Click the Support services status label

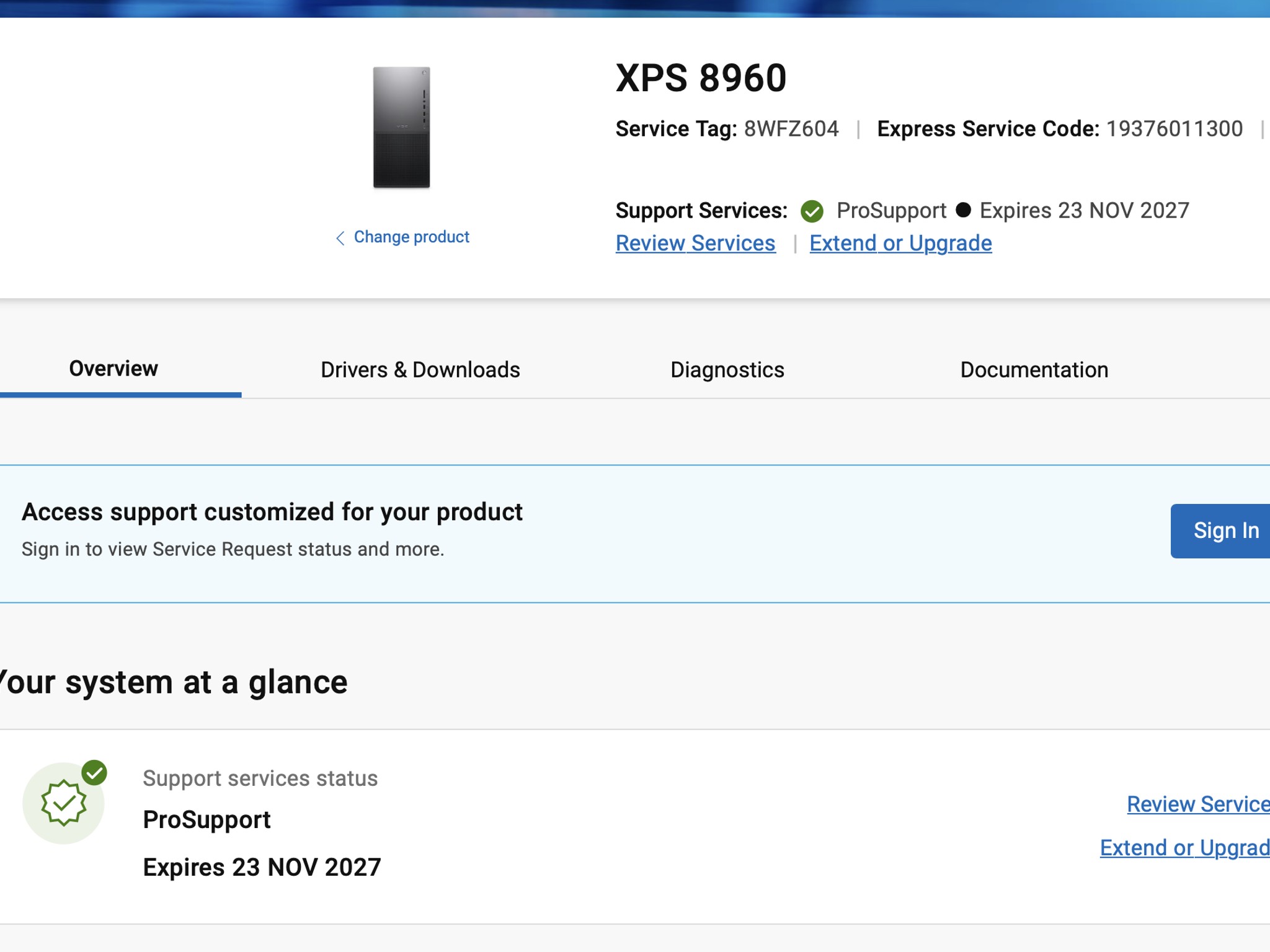[x=260, y=778]
